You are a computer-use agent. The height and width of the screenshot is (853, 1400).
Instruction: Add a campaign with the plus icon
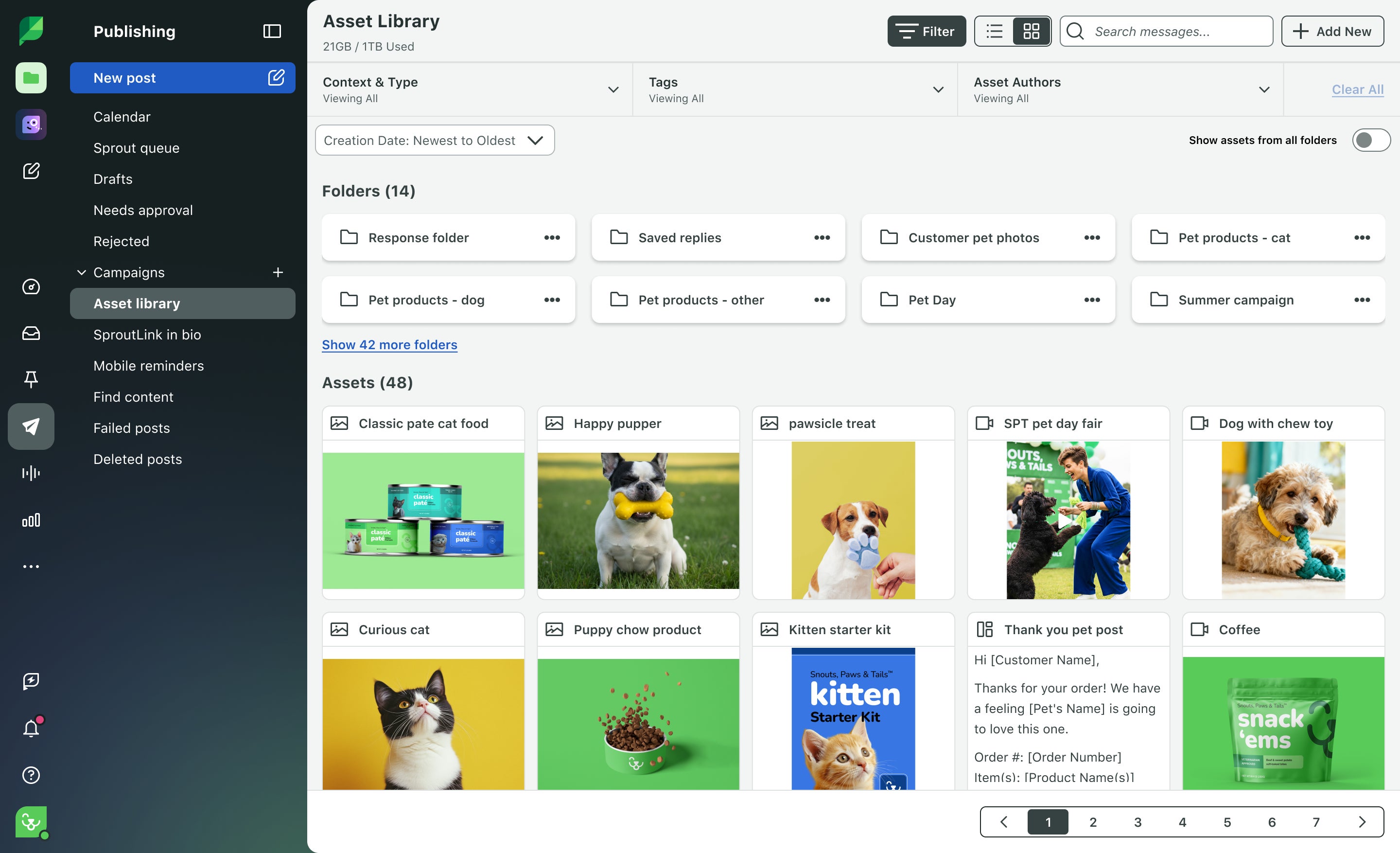point(278,272)
